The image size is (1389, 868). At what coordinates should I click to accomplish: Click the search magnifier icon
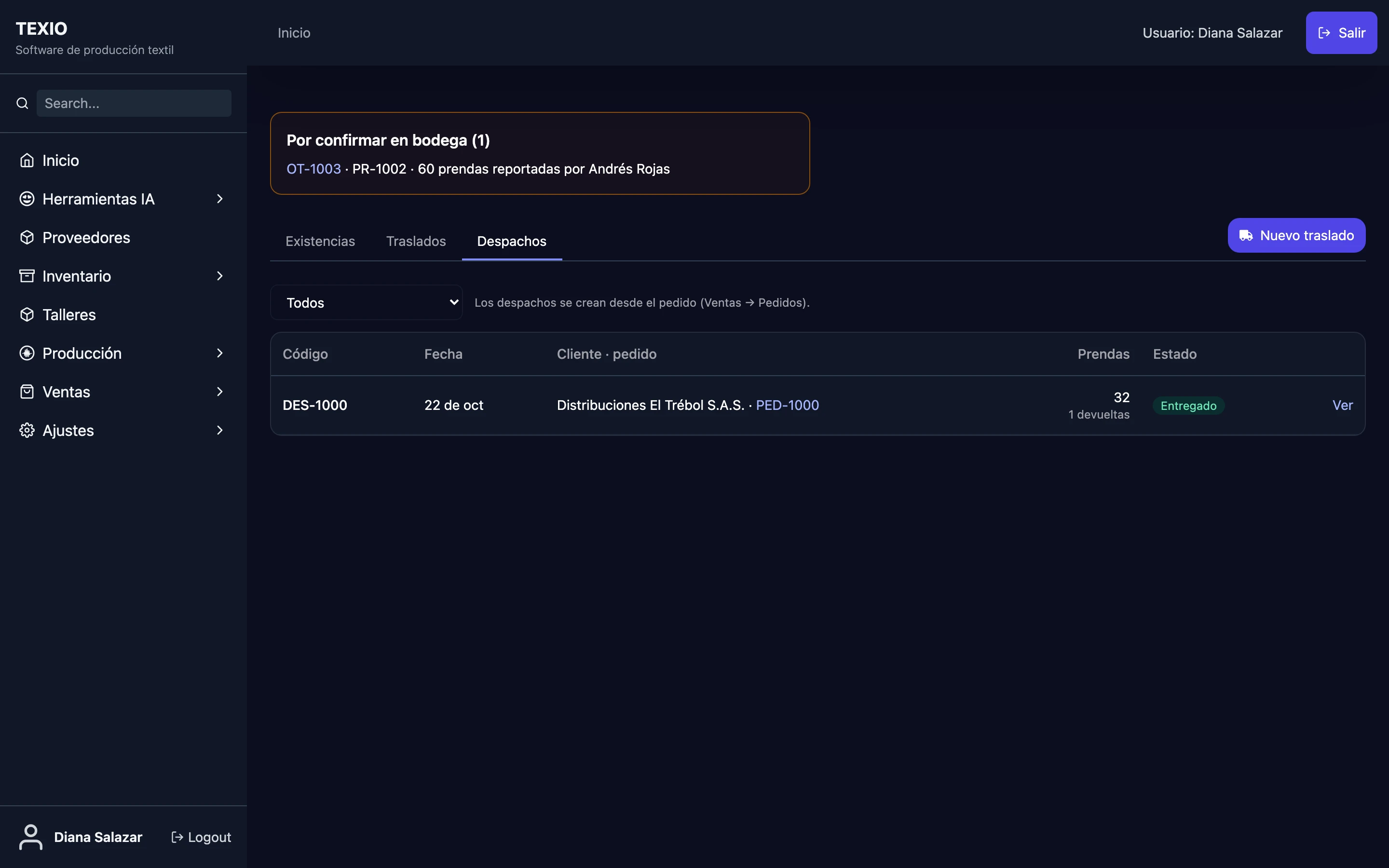[x=22, y=103]
